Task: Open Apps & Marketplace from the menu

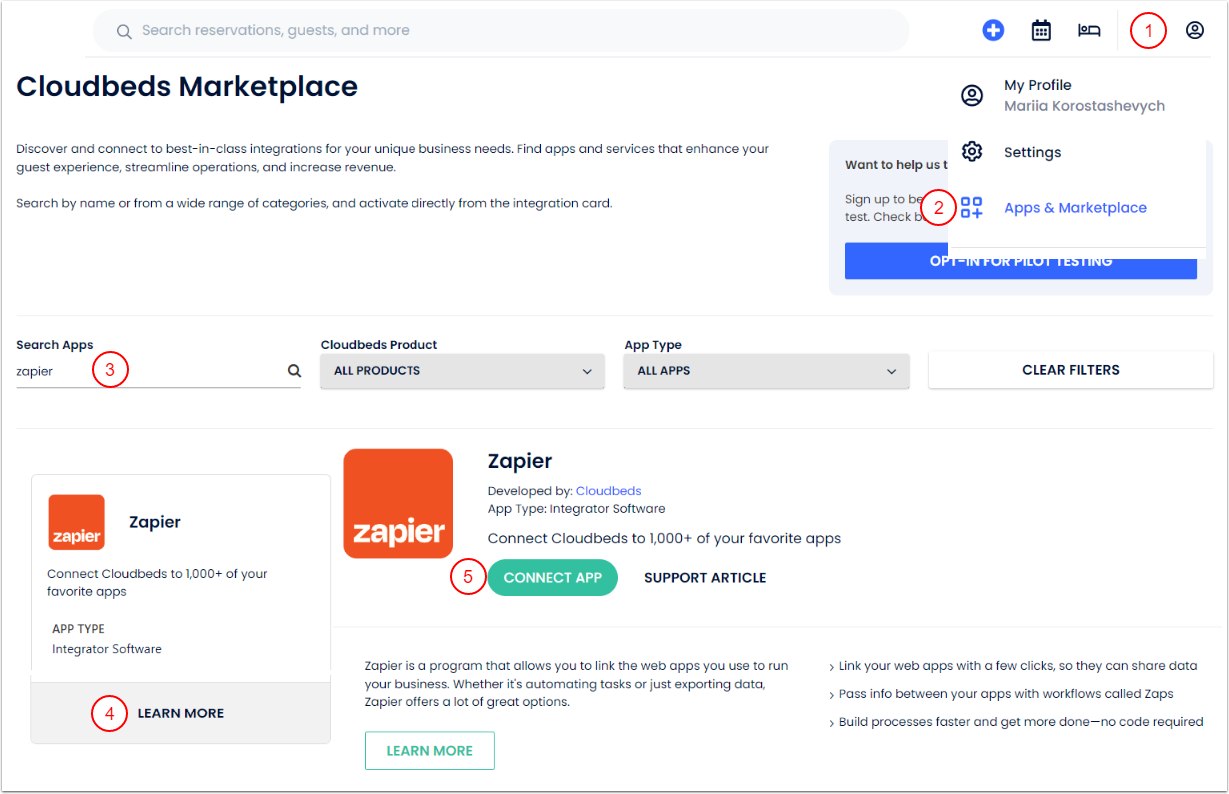Action: pos(1075,207)
